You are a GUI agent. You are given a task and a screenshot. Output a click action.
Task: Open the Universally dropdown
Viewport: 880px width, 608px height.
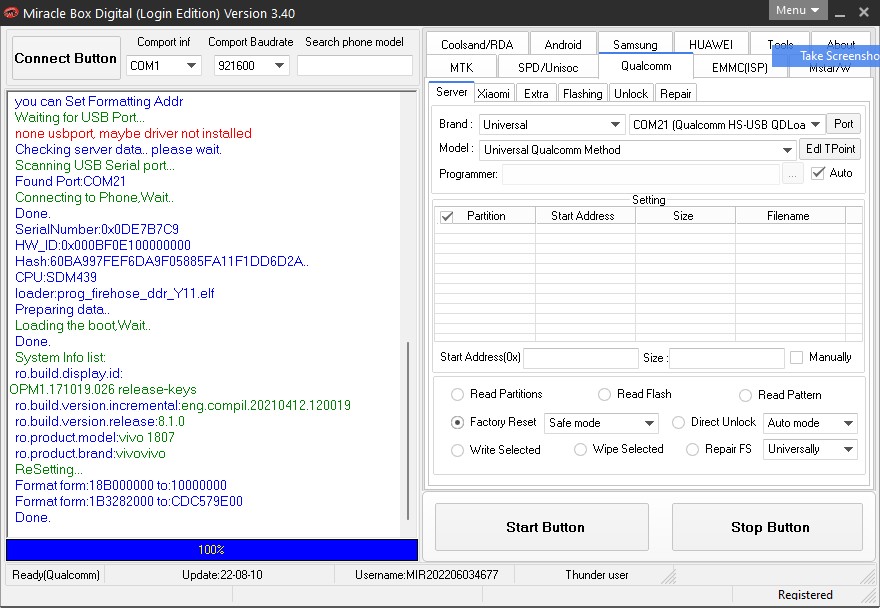pos(810,449)
